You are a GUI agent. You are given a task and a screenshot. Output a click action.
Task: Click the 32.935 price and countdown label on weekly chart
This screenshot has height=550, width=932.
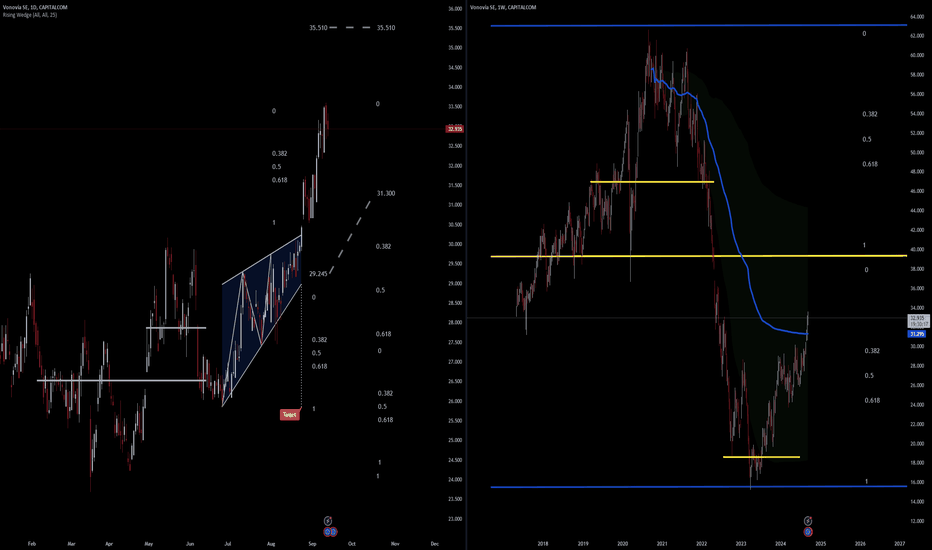click(919, 322)
